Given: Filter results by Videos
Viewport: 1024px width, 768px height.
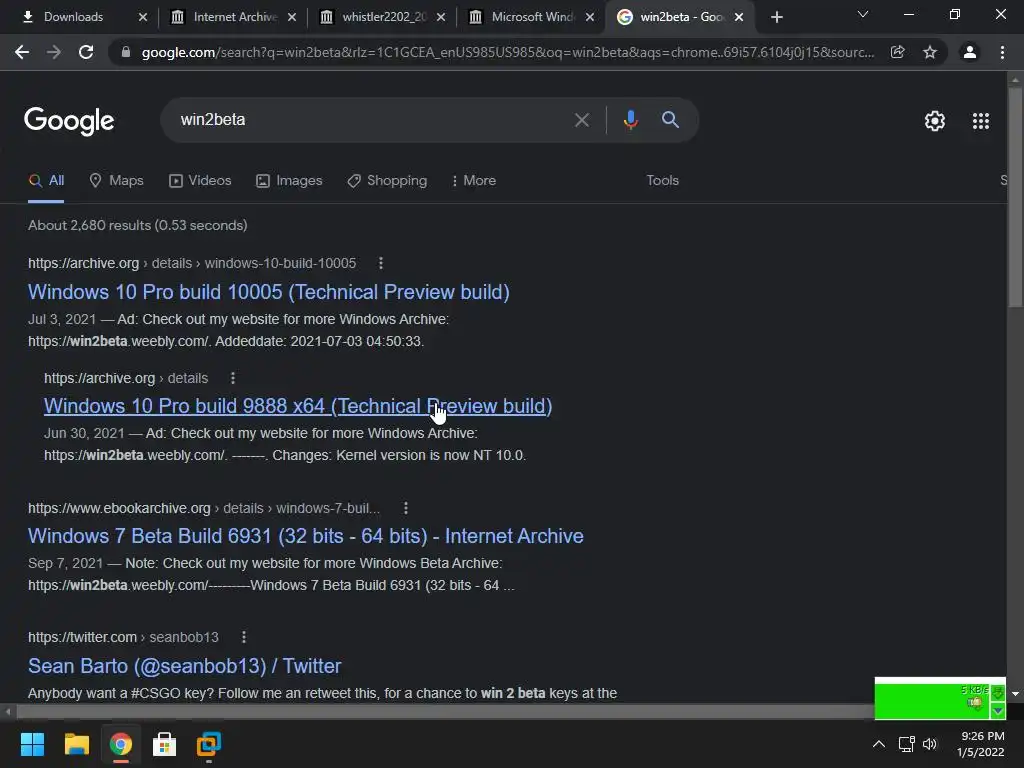Looking at the screenshot, I should click(x=200, y=181).
